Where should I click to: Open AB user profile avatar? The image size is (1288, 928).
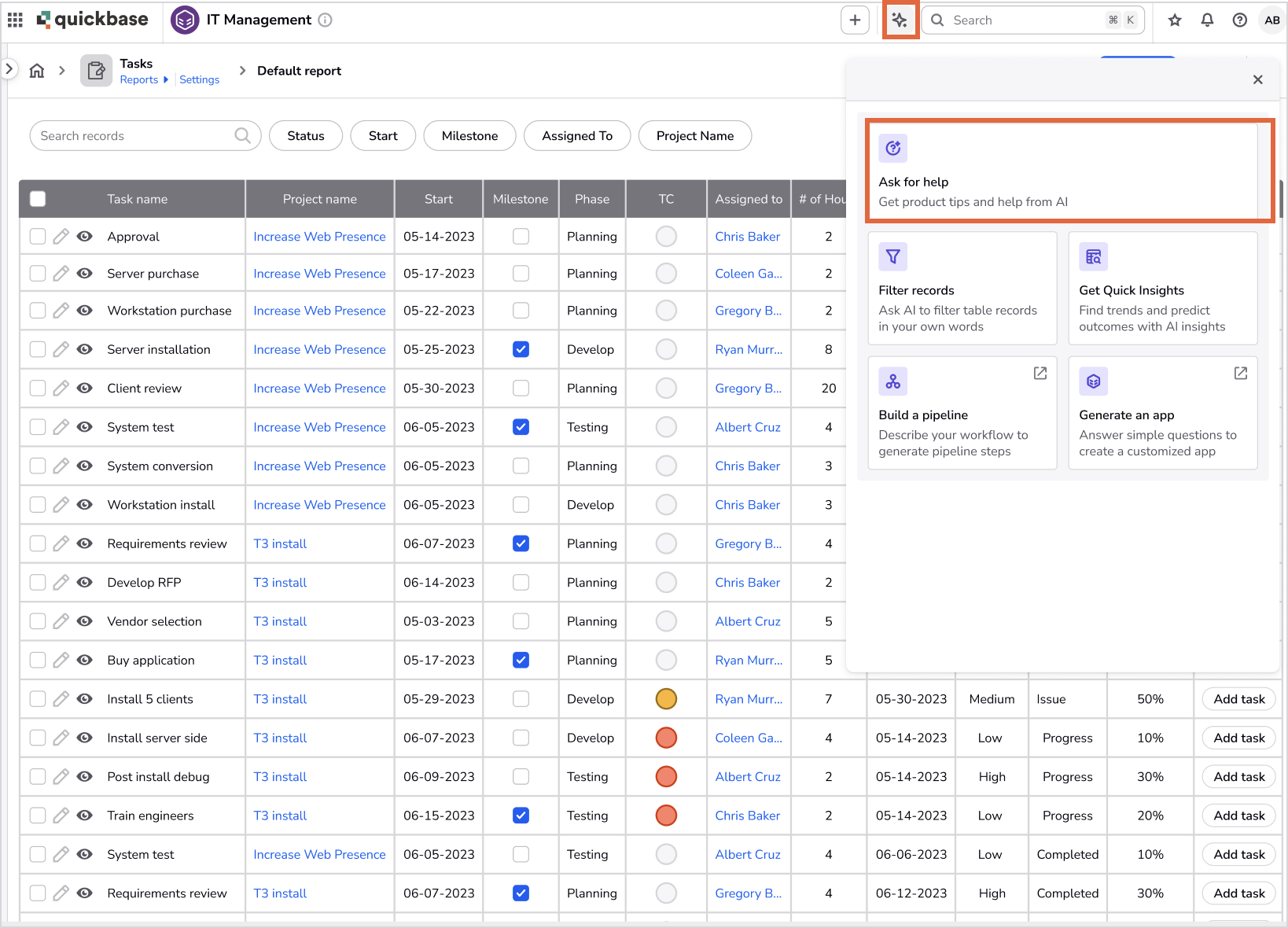pos(1271,20)
